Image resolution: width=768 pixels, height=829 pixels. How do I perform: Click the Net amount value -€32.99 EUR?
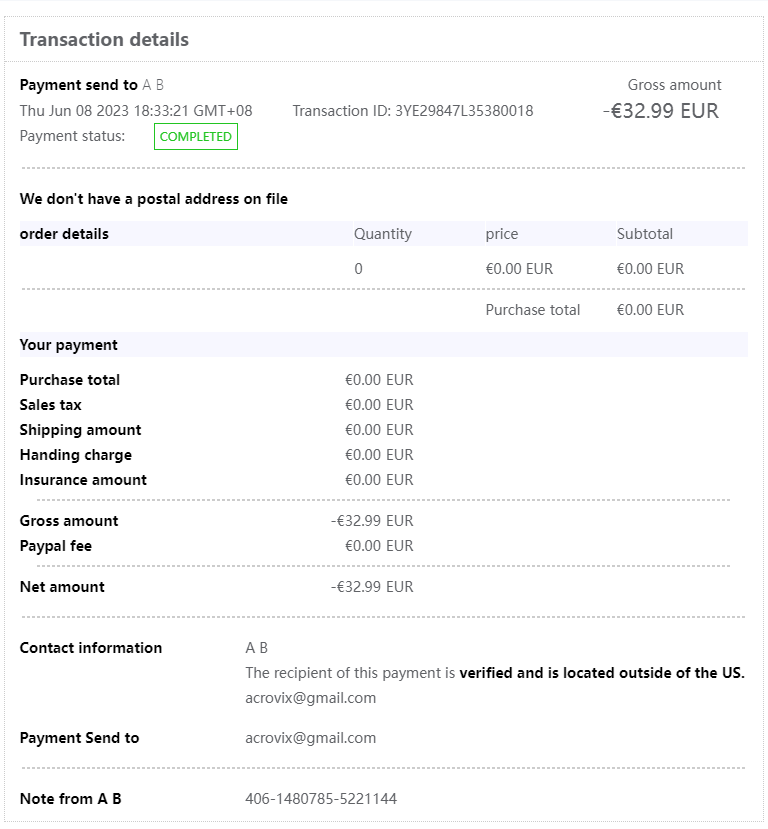372,587
